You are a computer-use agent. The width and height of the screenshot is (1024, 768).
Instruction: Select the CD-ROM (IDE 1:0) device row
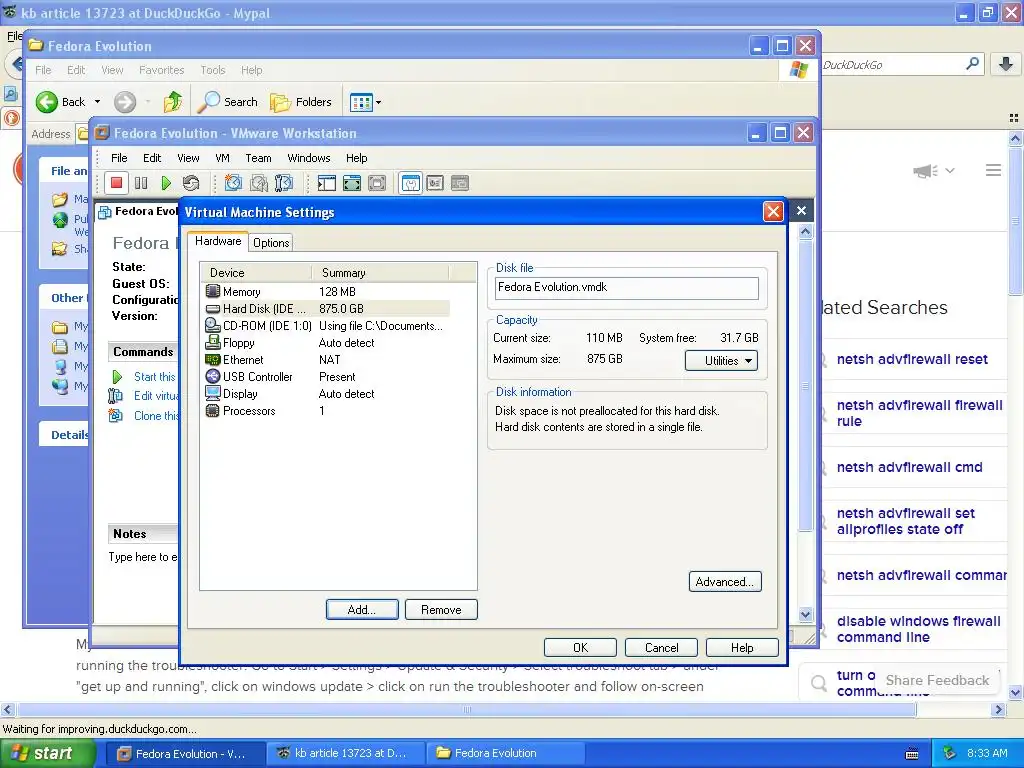click(x=327, y=326)
